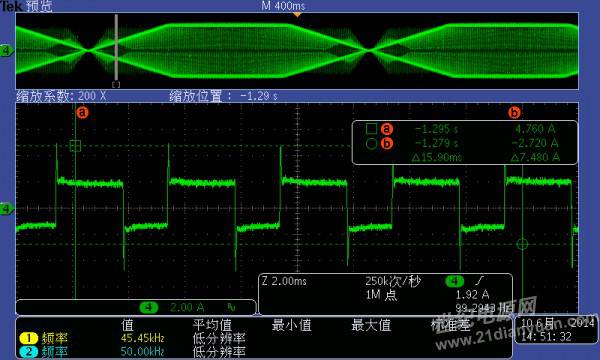Click the 缩放位置 -1.29 s readout
This screenshot has height=360, width=600.
coord(224,96)
